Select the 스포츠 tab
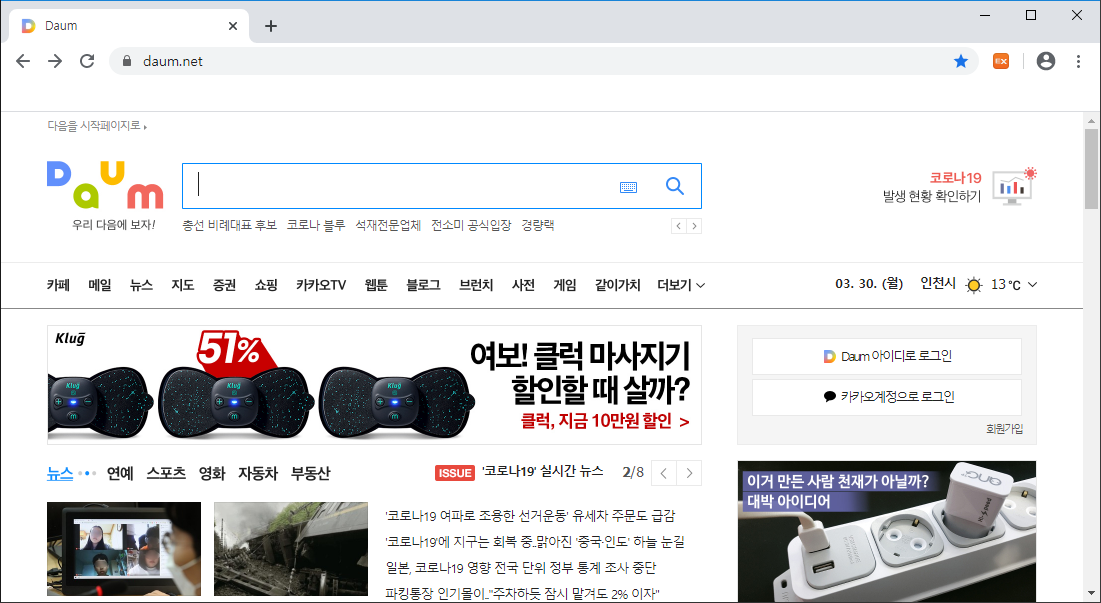 point(166,473)
